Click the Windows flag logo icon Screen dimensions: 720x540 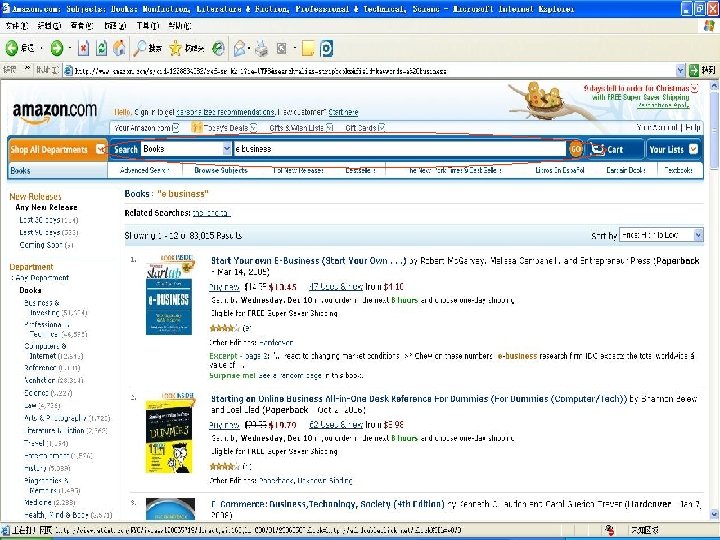pyautogui.click(x=709, y=26)
